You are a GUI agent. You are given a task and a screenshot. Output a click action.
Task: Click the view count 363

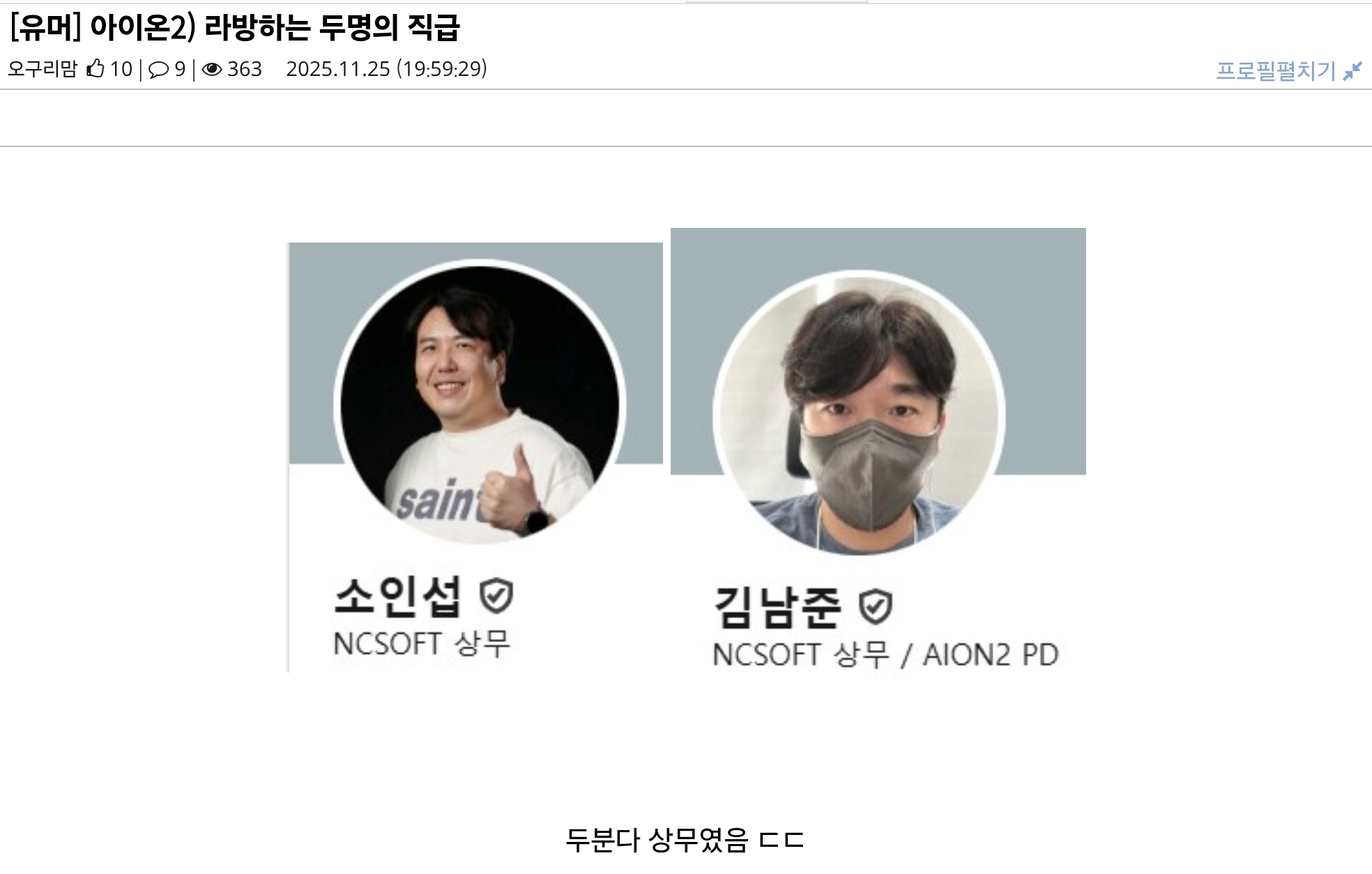(245, 69)
